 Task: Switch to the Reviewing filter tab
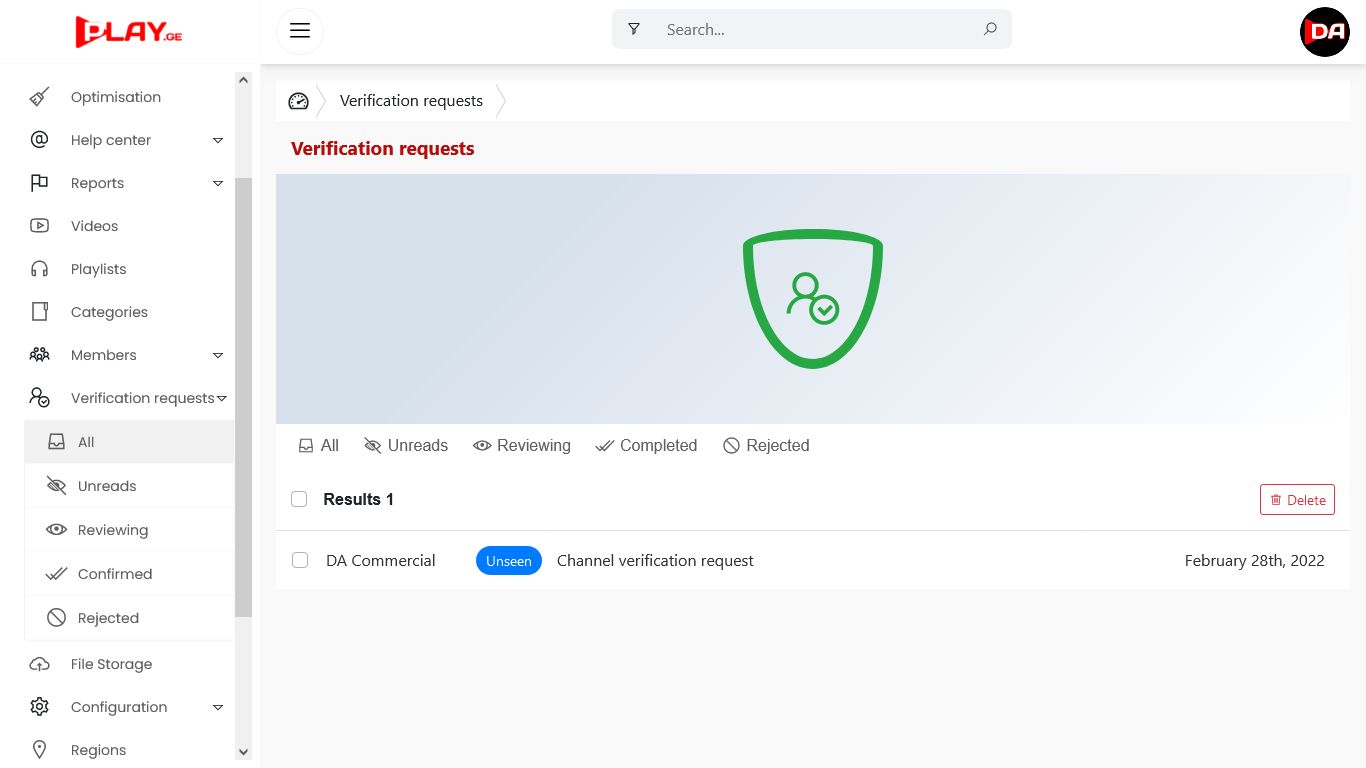(522, 446)
